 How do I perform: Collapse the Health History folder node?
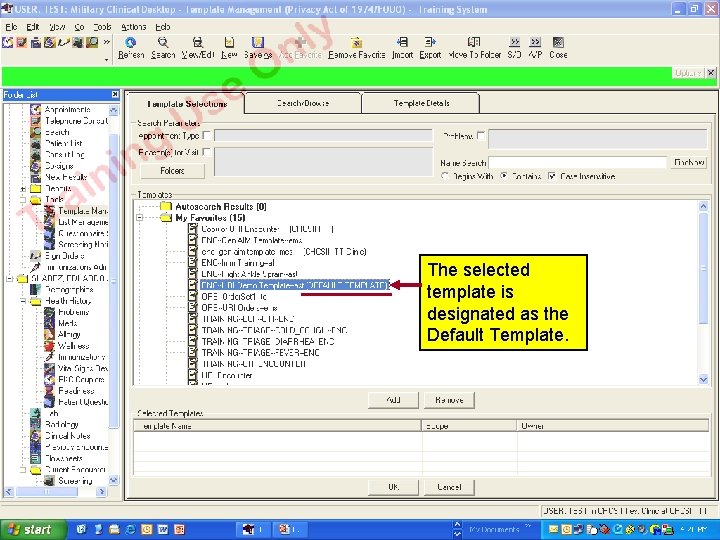(x=23, y=301)
